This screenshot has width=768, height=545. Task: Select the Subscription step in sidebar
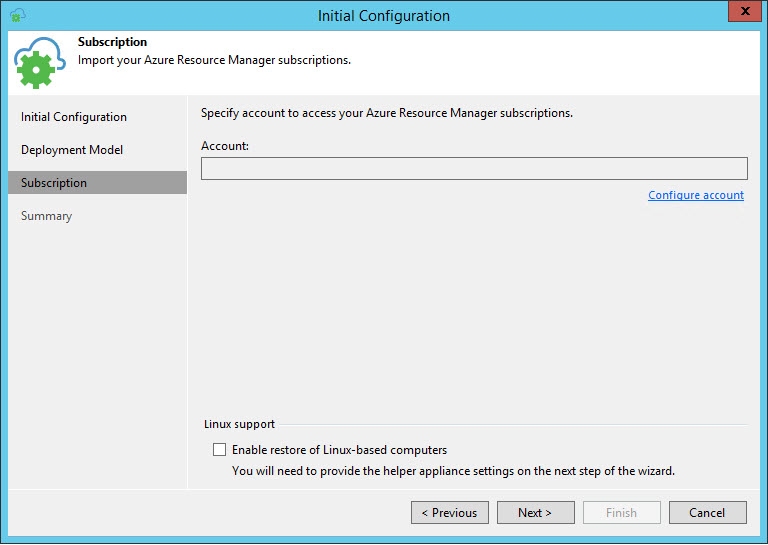click(97, 183)
